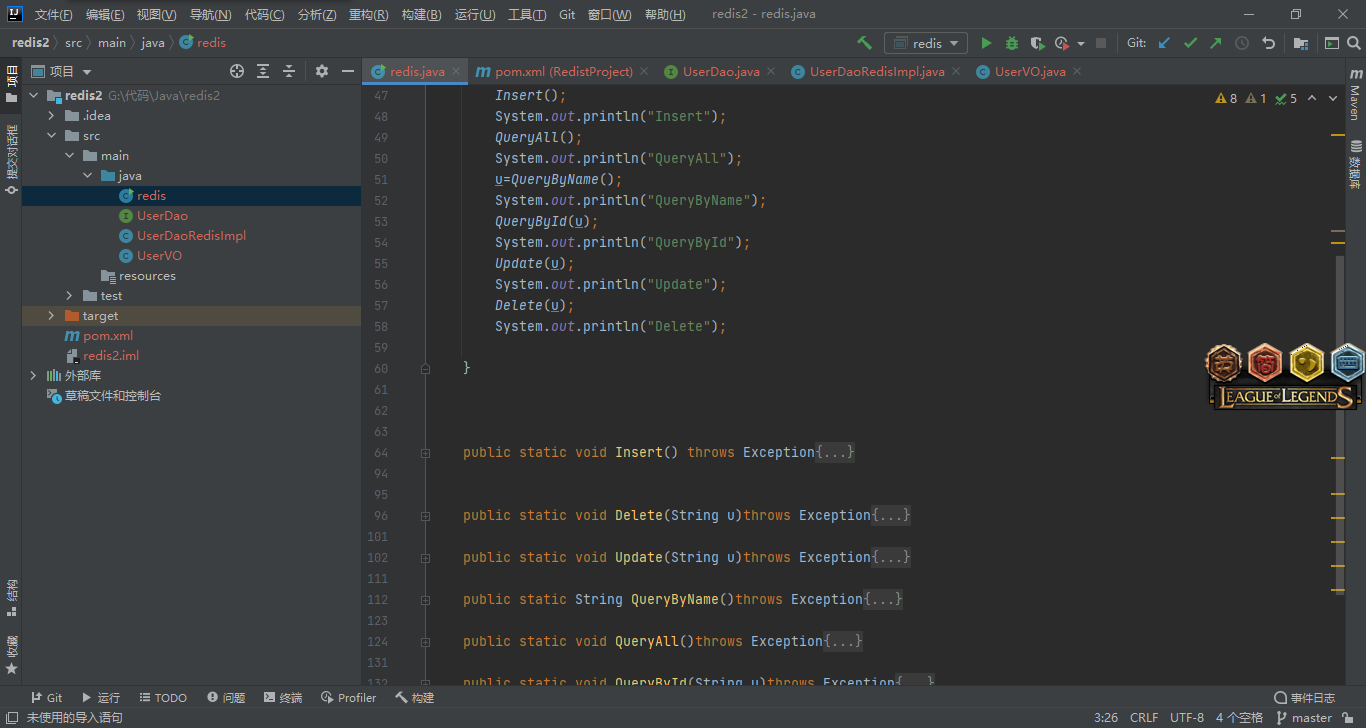Start debugging with the bug icon

(1011, 43)
